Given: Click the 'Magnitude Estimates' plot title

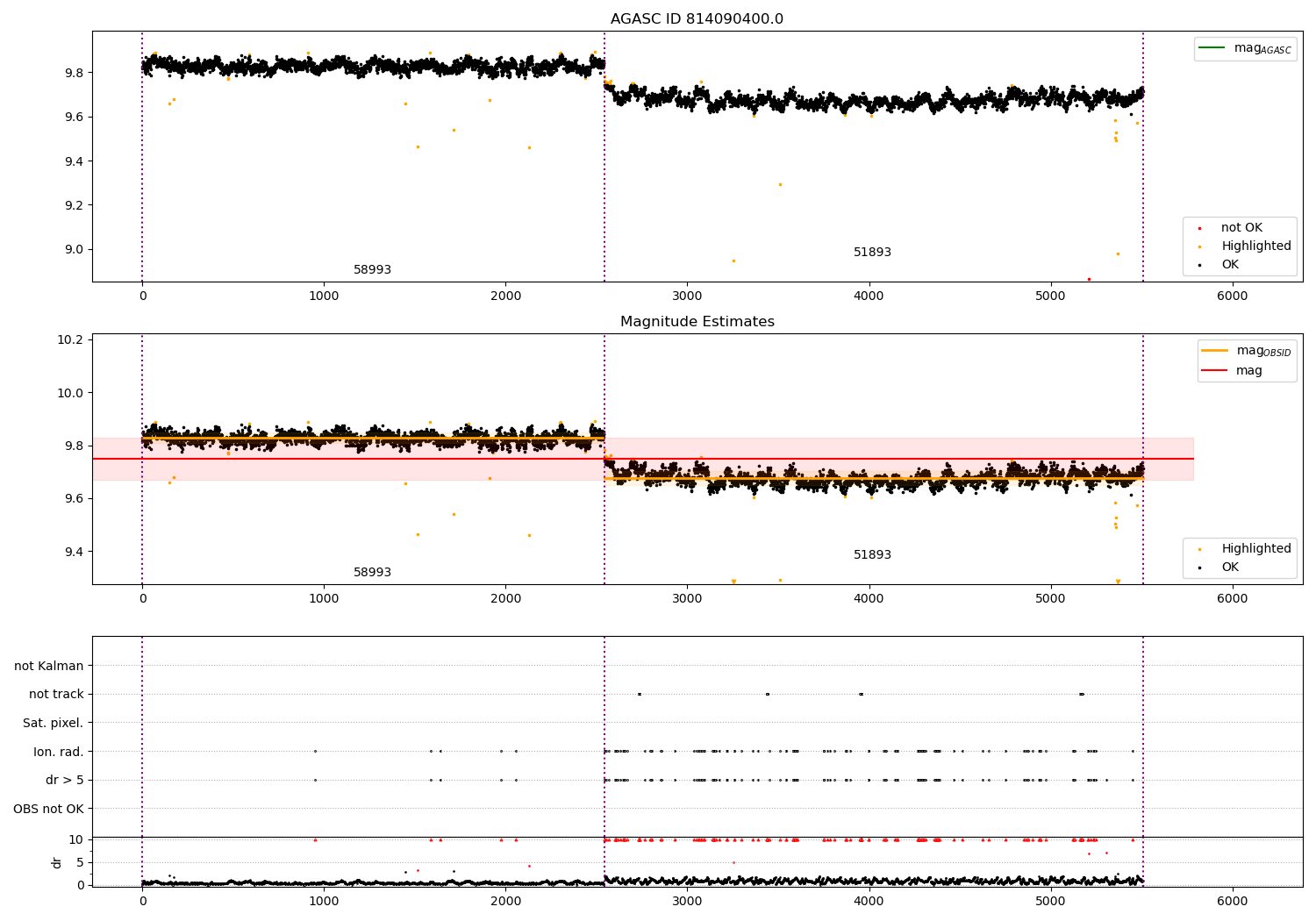Looking at the screenshot, I should (697, 322).
